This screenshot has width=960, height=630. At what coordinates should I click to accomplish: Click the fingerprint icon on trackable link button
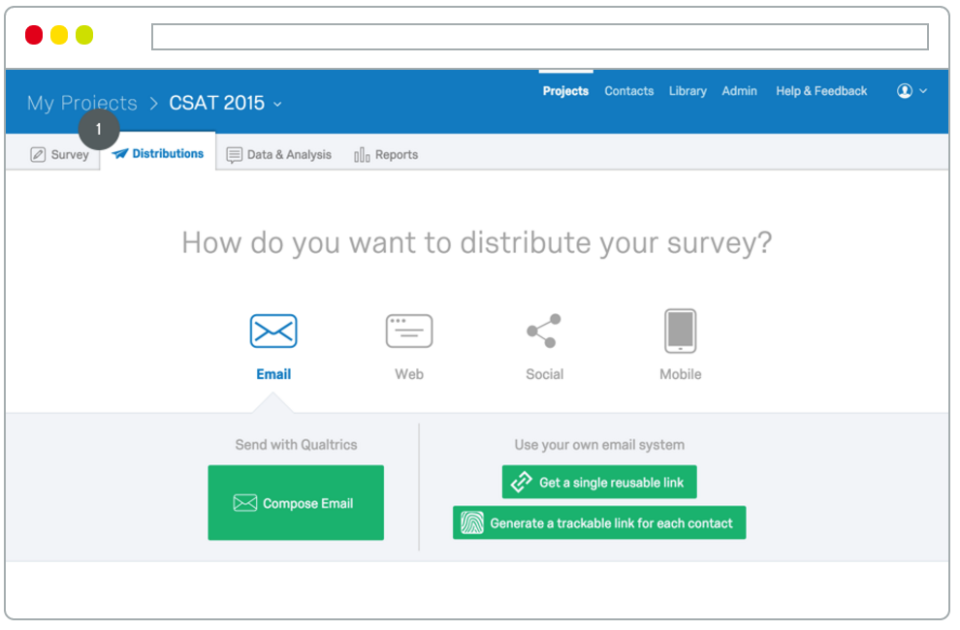point(472,523)
